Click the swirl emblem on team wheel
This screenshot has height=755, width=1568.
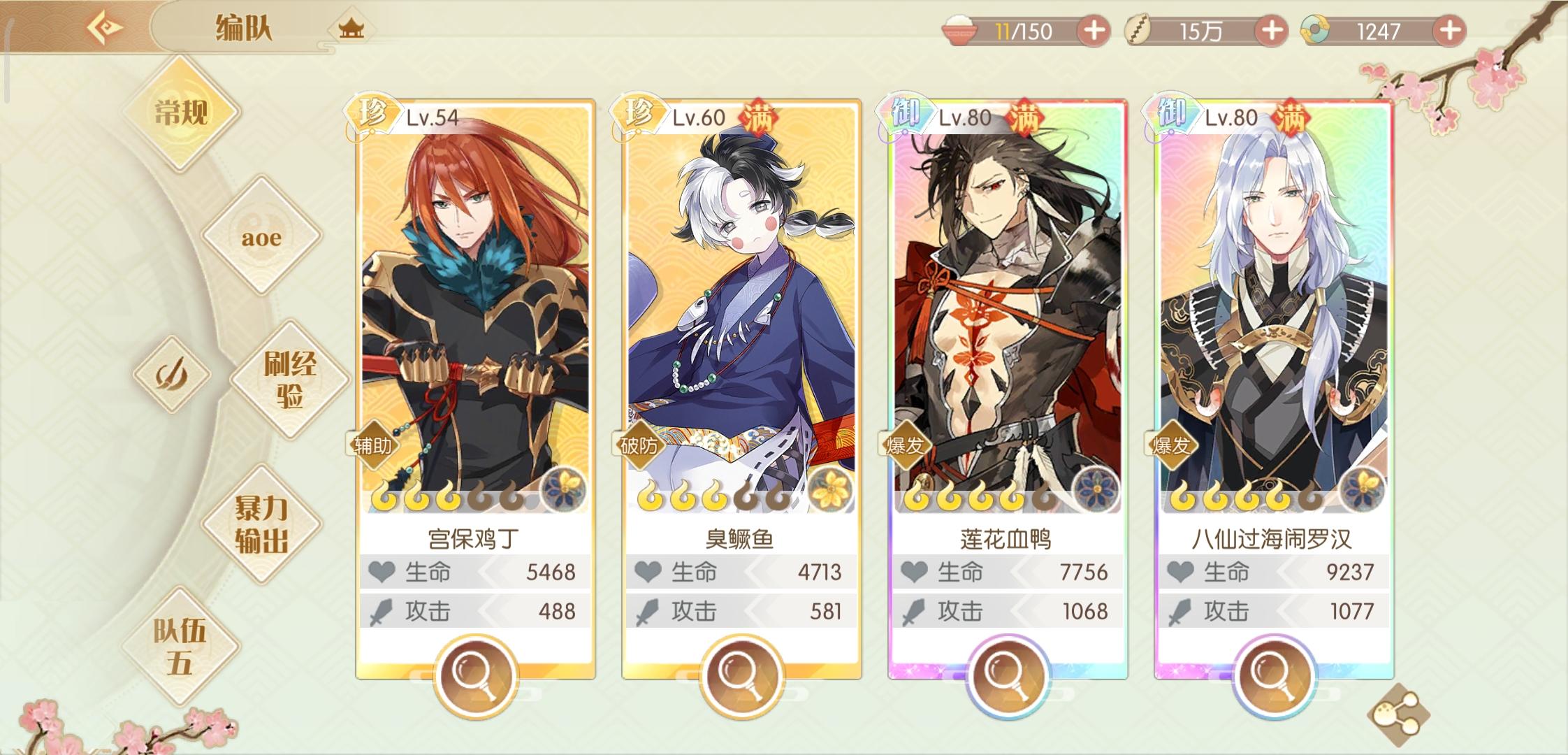coord(172,375)
